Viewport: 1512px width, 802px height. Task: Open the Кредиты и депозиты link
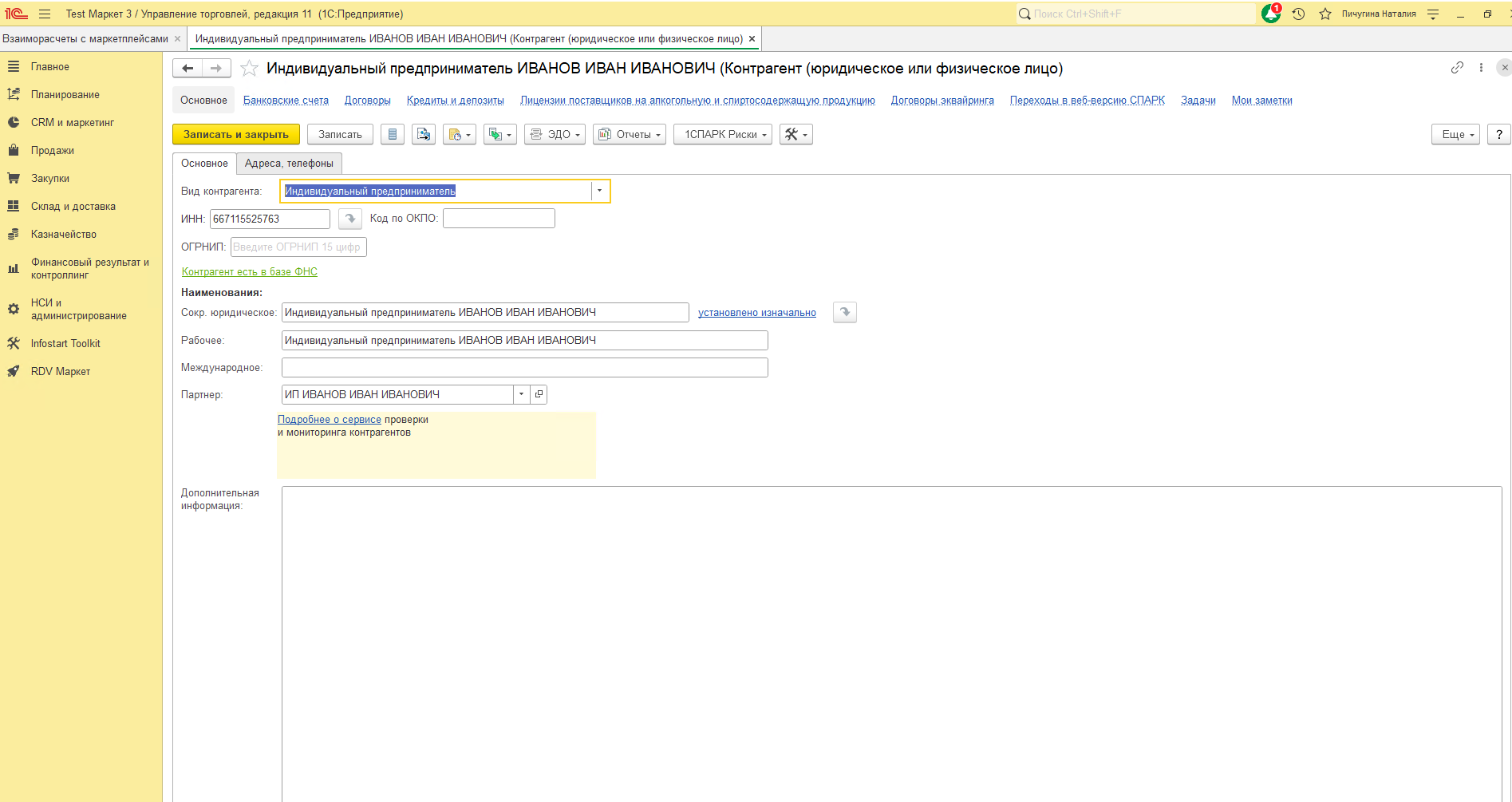pyautogui.click(x=456, y=100)
